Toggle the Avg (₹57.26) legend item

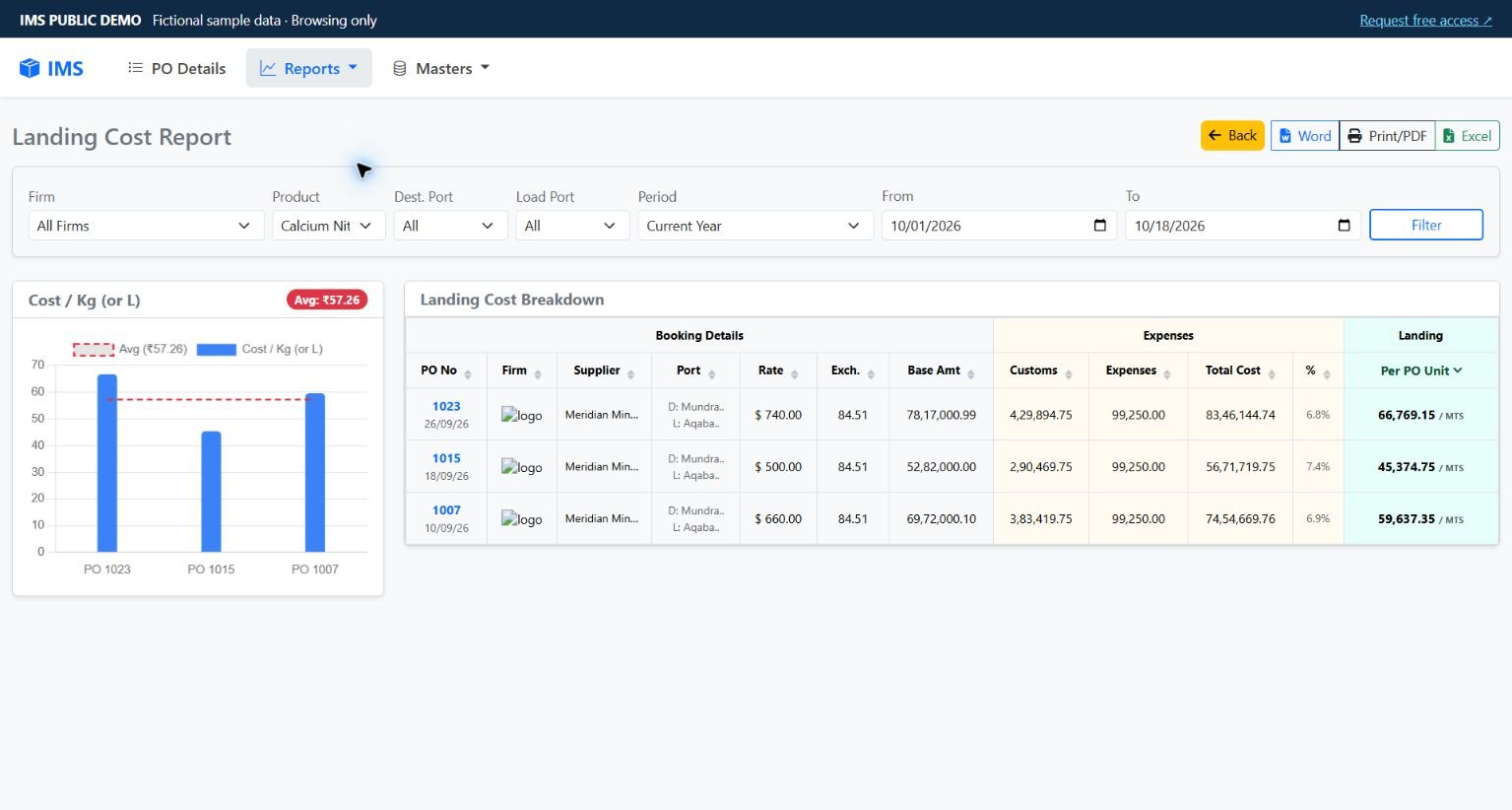(x=130, y=349)
